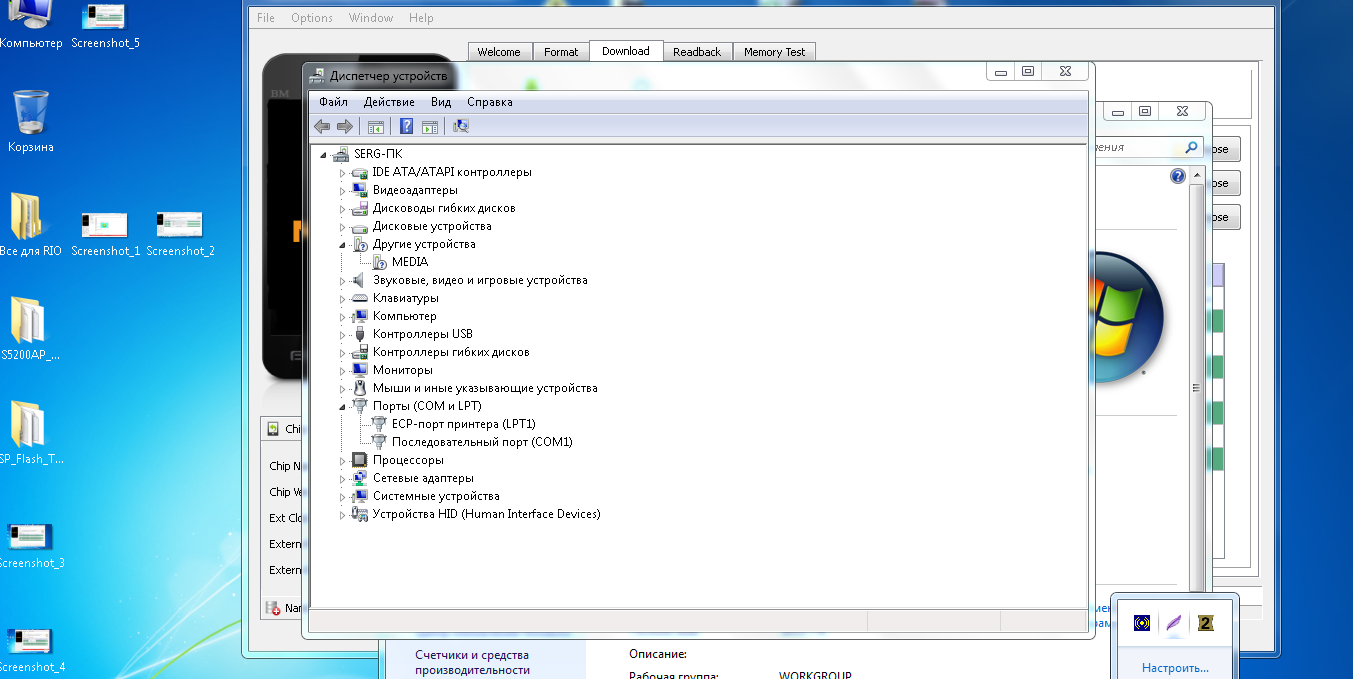Image resolution: width=1353 pixels, height=679 pixels.
Task: Switch to the Readback tab
Action: click(x=696, y=52)
